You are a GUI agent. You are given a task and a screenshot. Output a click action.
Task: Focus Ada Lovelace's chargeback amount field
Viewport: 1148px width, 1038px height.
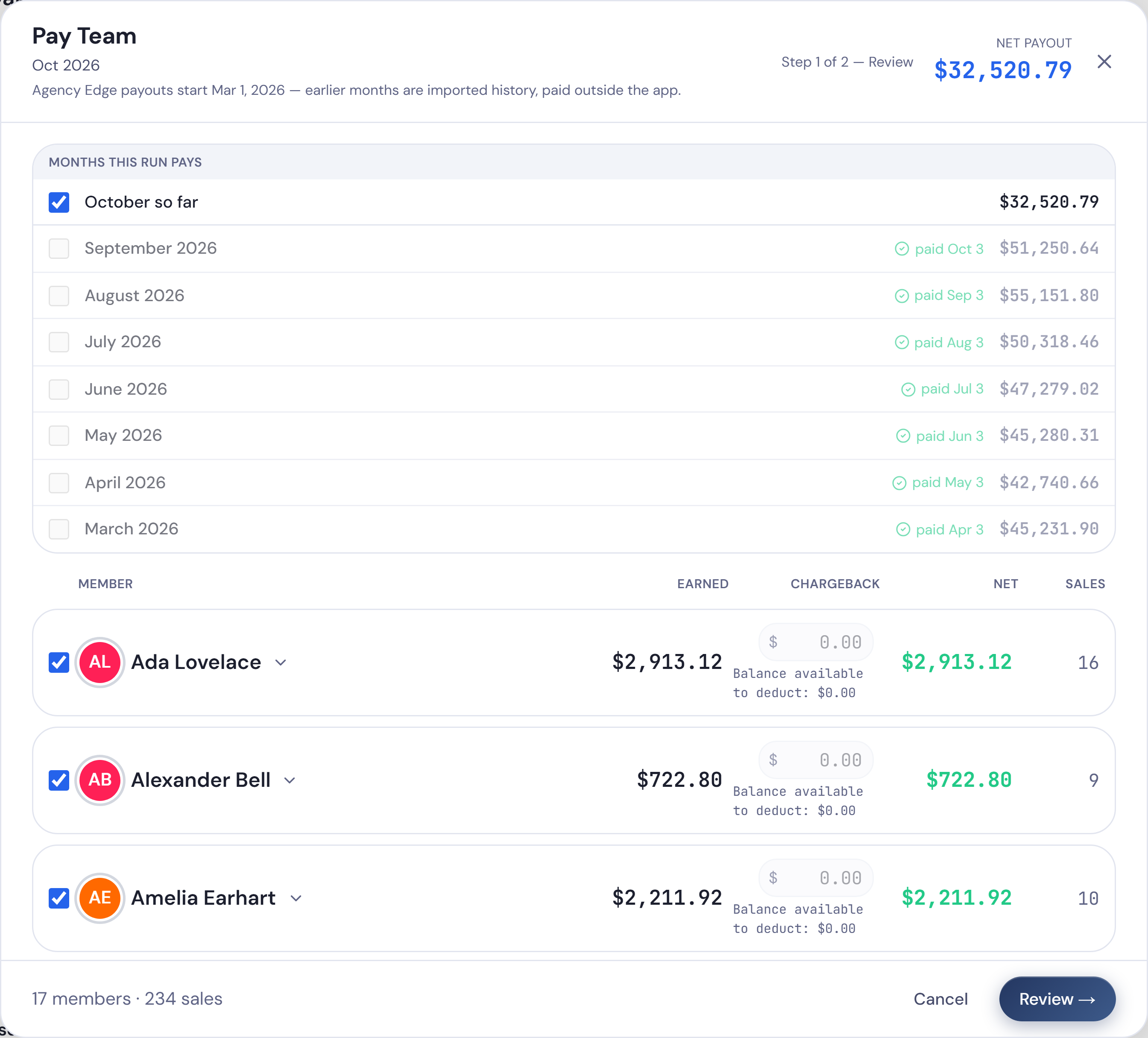(x=815, y=642)
